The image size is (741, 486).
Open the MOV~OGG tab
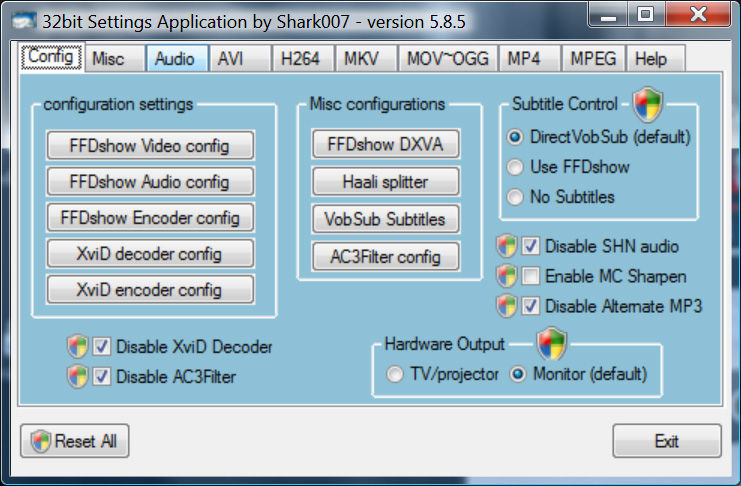coord(447,59)
